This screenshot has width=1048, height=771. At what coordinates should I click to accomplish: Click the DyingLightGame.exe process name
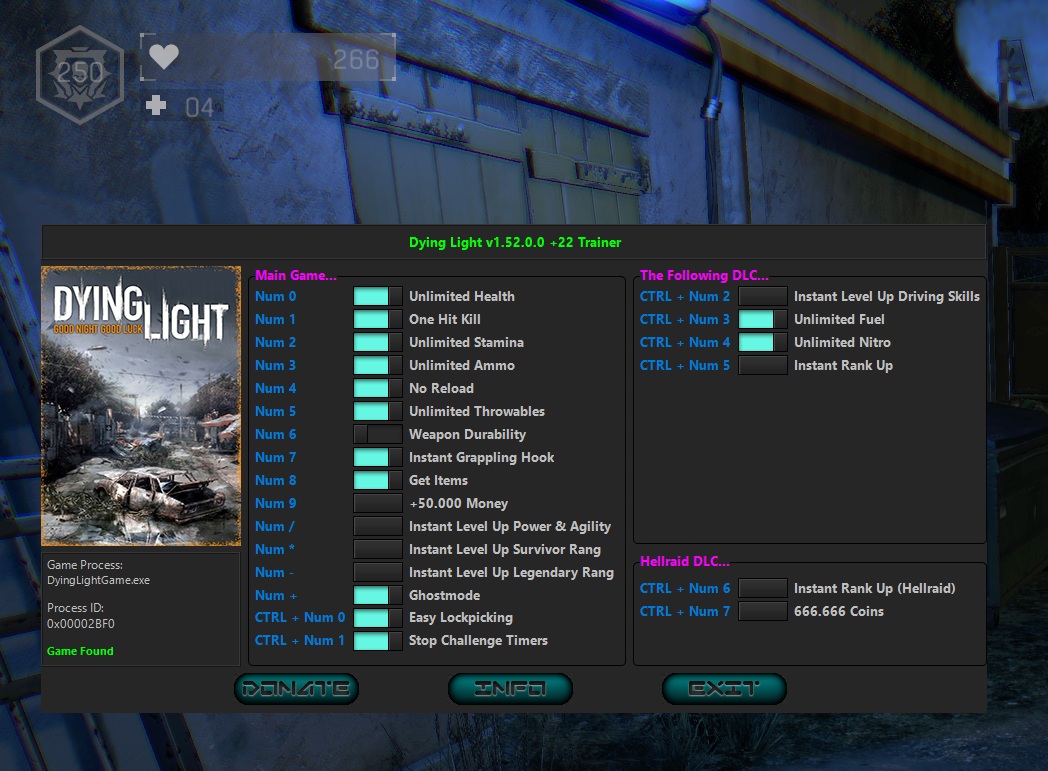(x=98, y=580)
